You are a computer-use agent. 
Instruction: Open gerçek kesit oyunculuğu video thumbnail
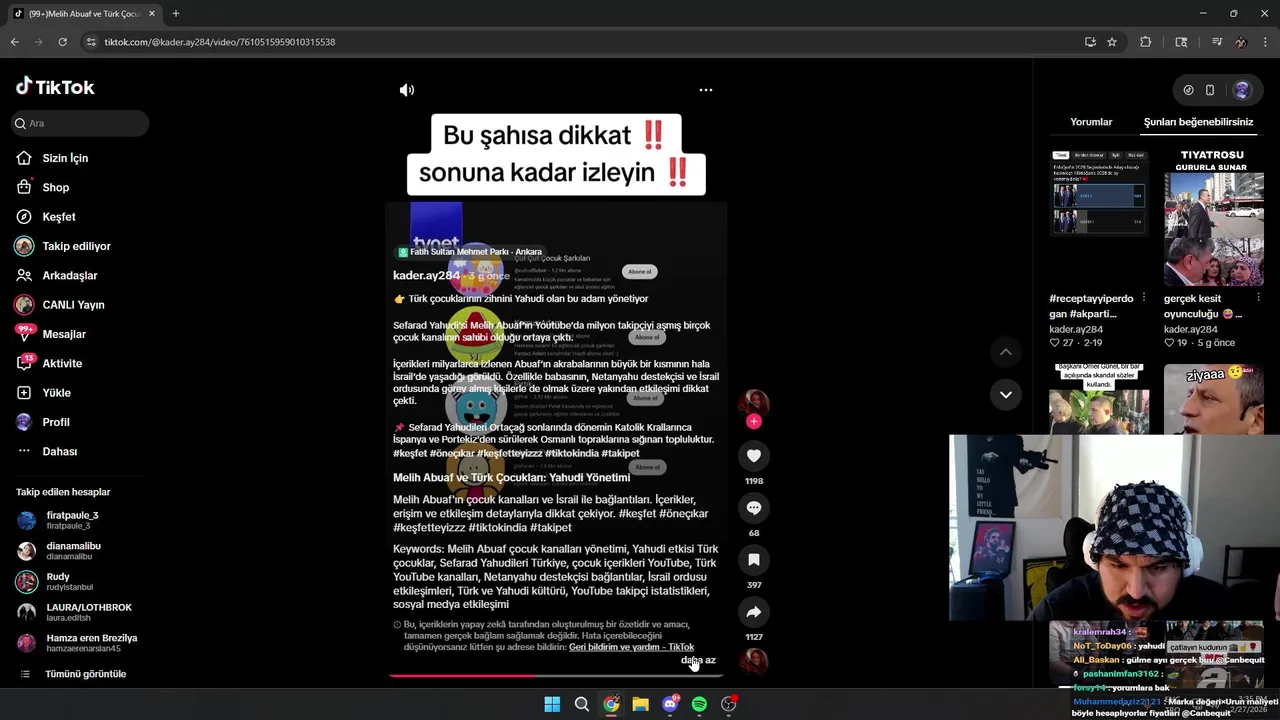pyautogui.click(x=1213, y=217)
